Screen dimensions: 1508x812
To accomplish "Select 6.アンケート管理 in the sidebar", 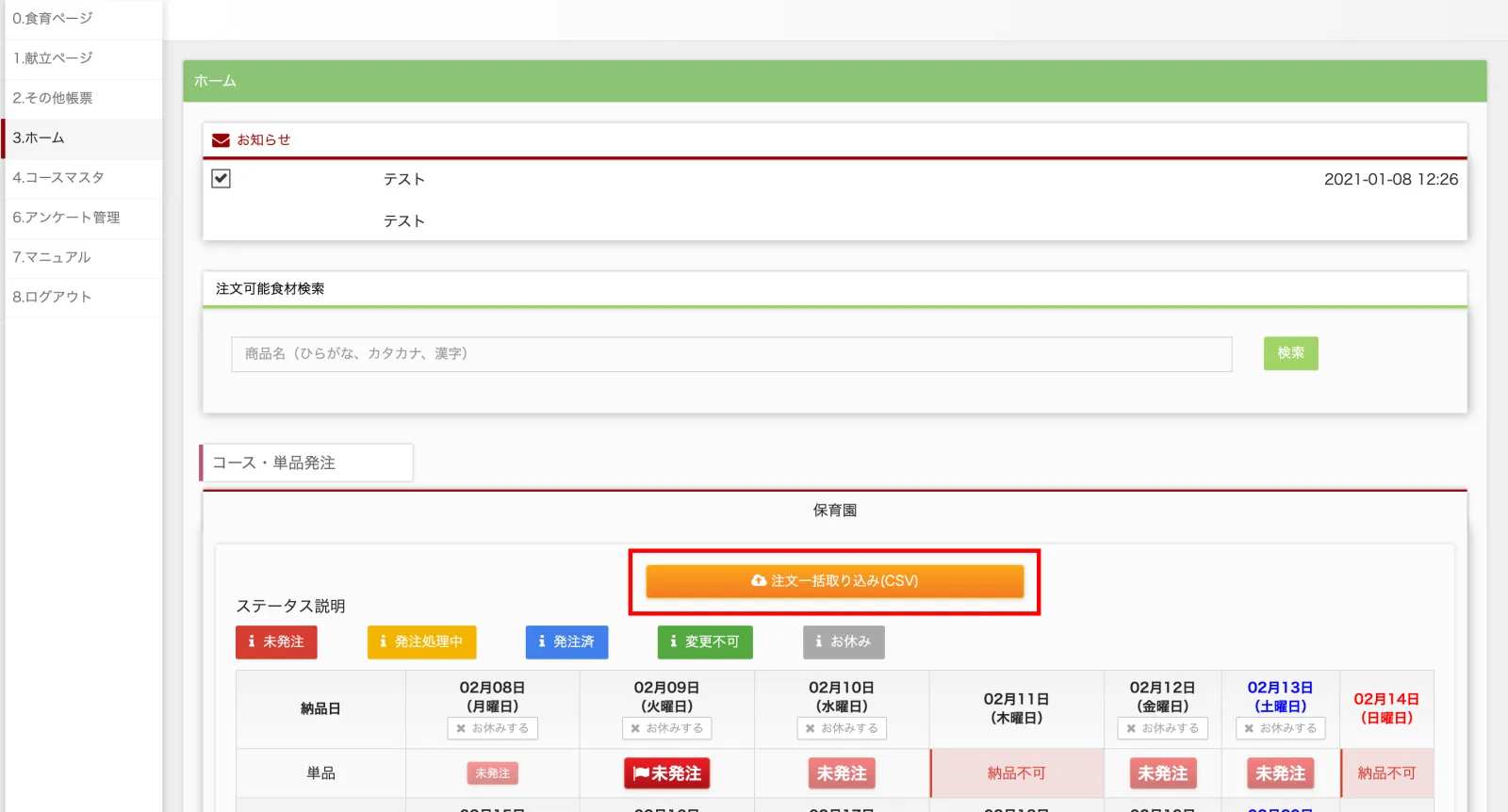I will (66, 218).
